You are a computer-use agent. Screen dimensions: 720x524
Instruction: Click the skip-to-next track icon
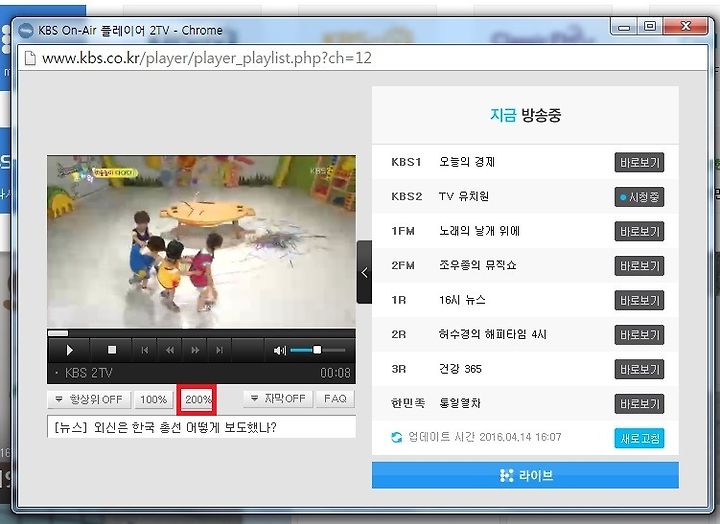pos(219,350)
